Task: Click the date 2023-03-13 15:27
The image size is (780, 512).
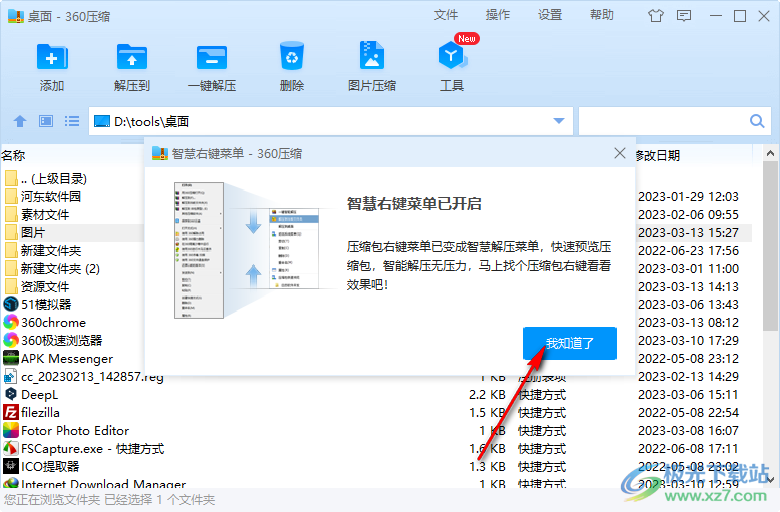Action: [688, 232]
